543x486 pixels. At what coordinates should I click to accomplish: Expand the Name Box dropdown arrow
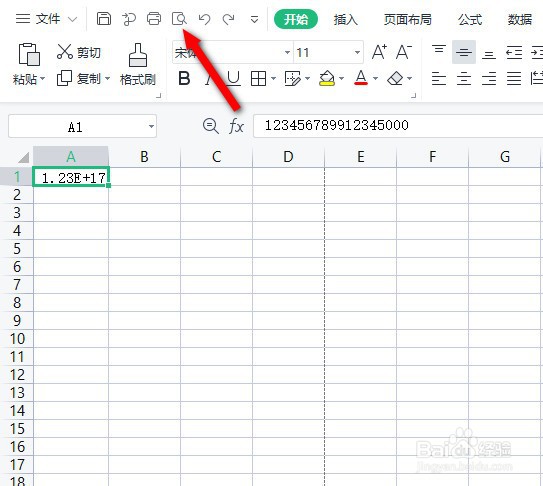pyautogui.click(x=151, y=126)
